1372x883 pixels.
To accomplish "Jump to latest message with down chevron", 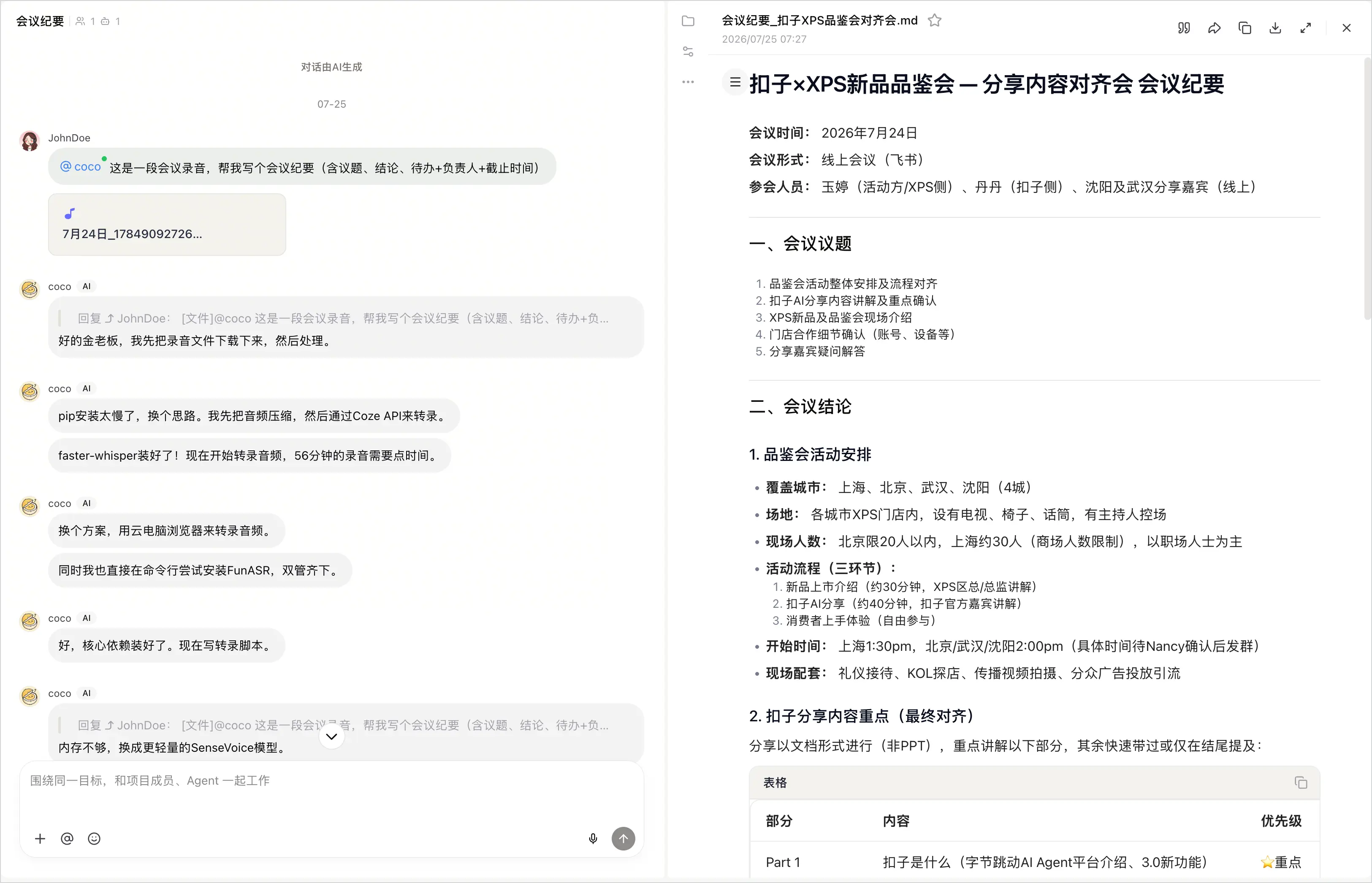I will pos(331,736).
